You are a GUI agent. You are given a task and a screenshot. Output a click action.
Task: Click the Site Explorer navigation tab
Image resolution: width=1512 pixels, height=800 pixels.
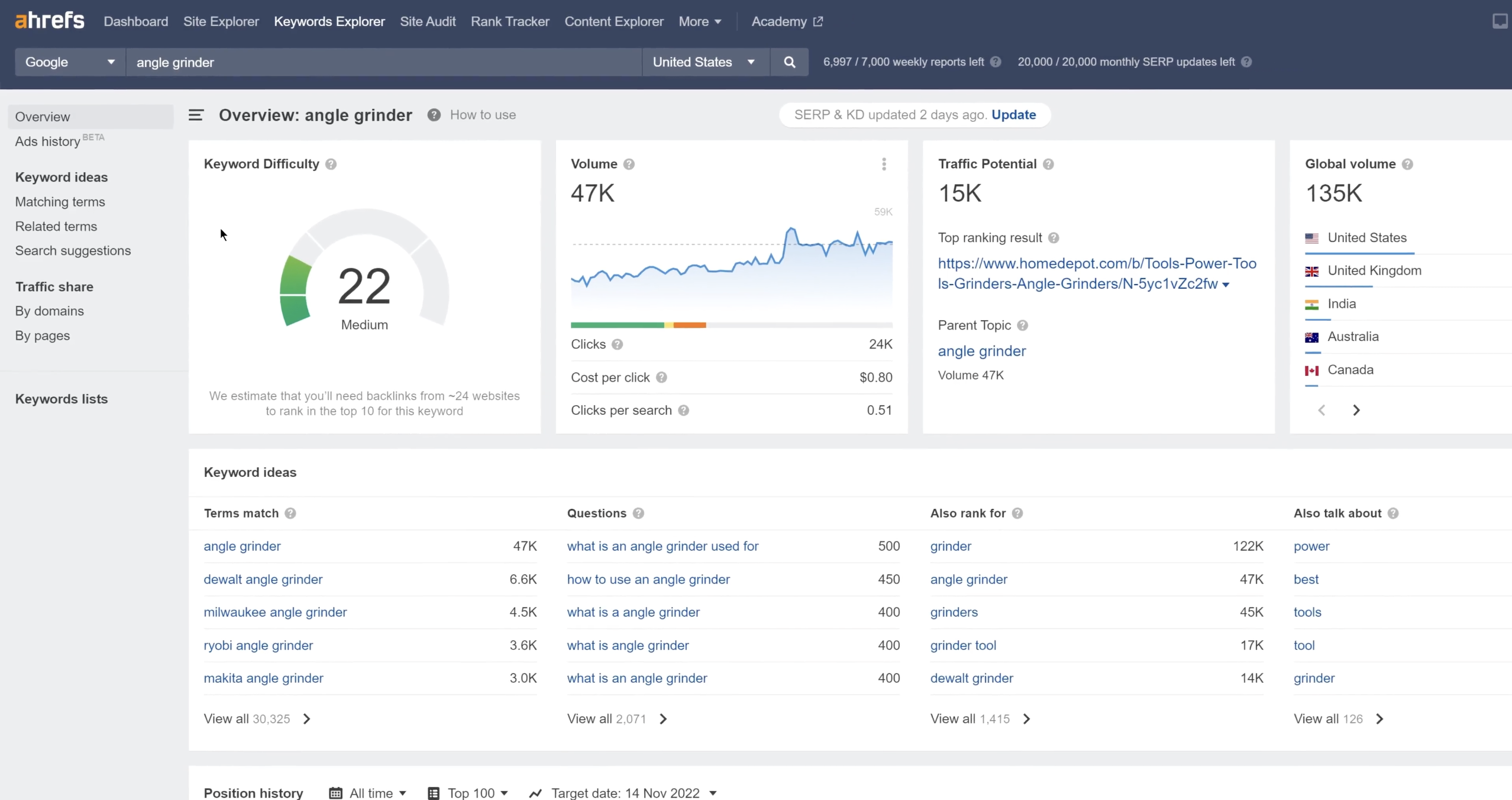(221, 21)
